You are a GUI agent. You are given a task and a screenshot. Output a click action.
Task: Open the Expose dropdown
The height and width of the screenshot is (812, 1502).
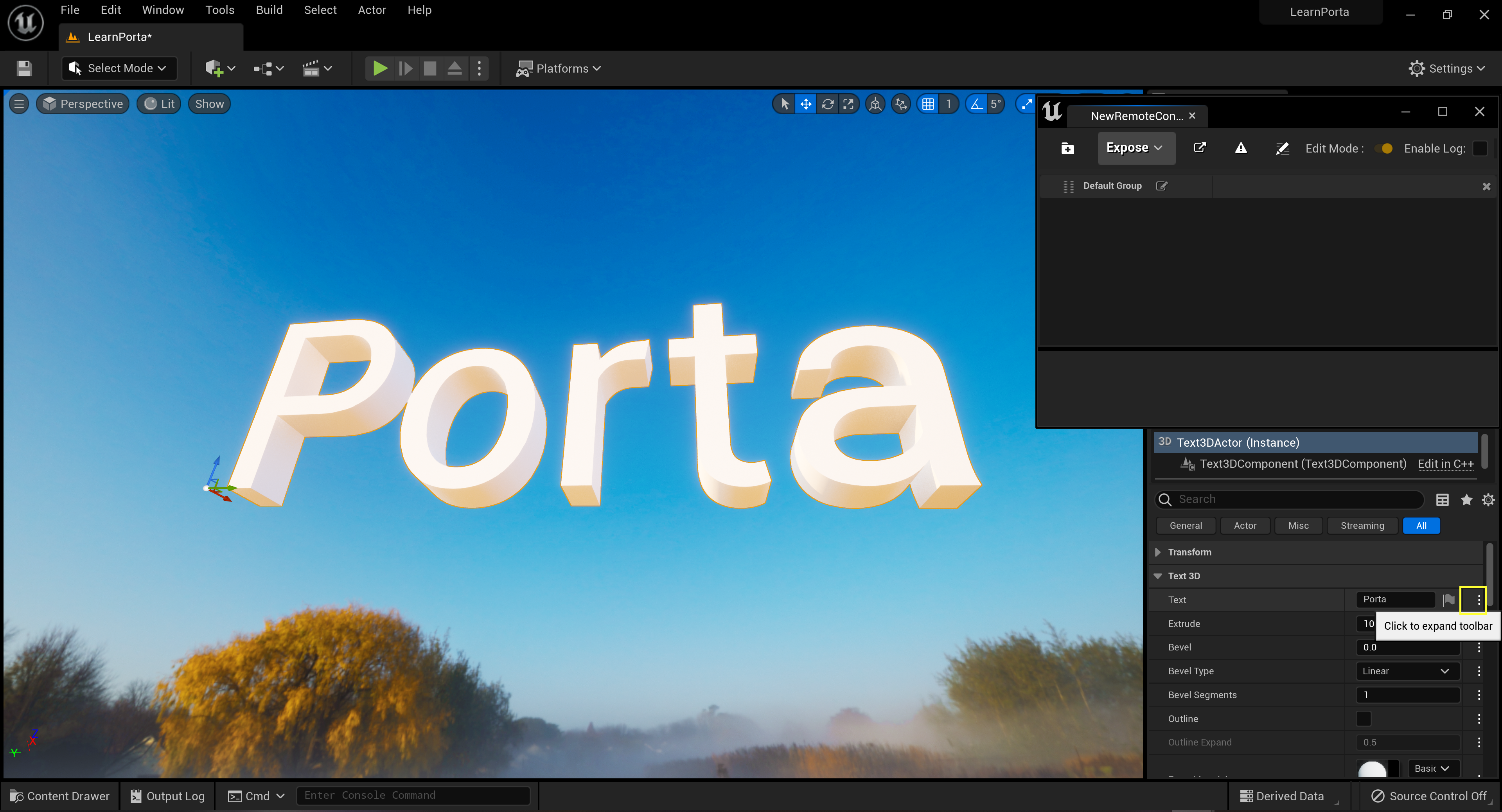[x=1135, y=148]
